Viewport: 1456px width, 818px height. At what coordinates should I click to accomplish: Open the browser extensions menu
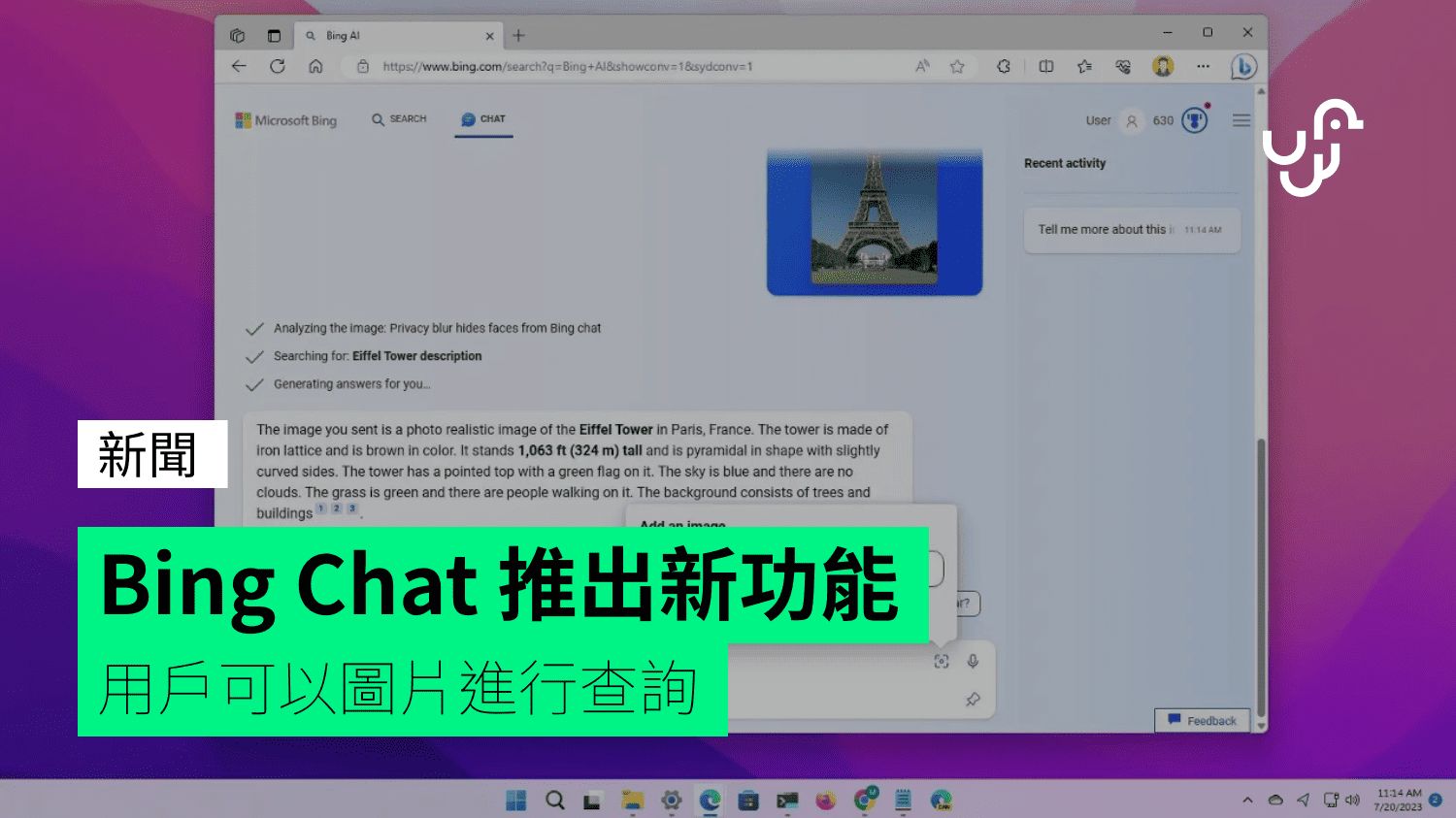[x=1004, y=66]
